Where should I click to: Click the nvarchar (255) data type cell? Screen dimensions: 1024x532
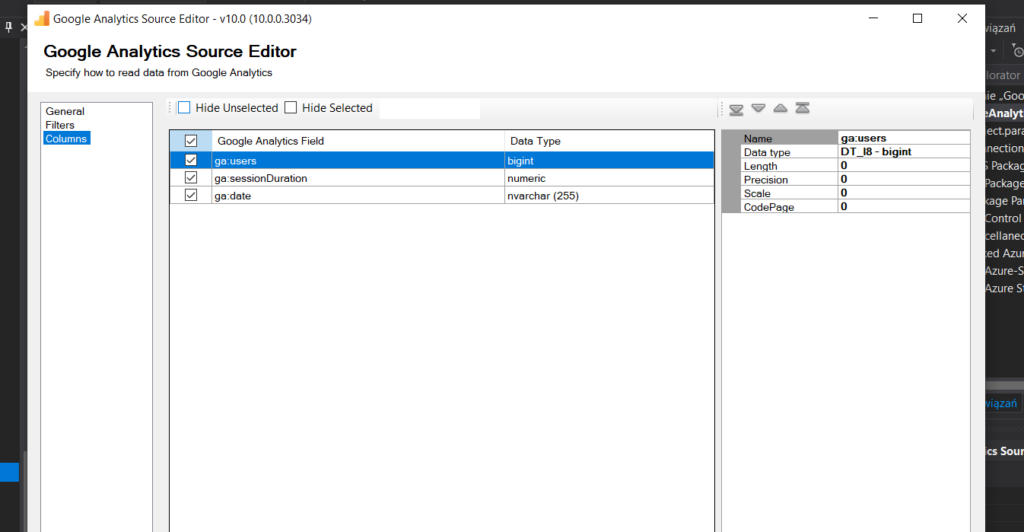[609, 196]
